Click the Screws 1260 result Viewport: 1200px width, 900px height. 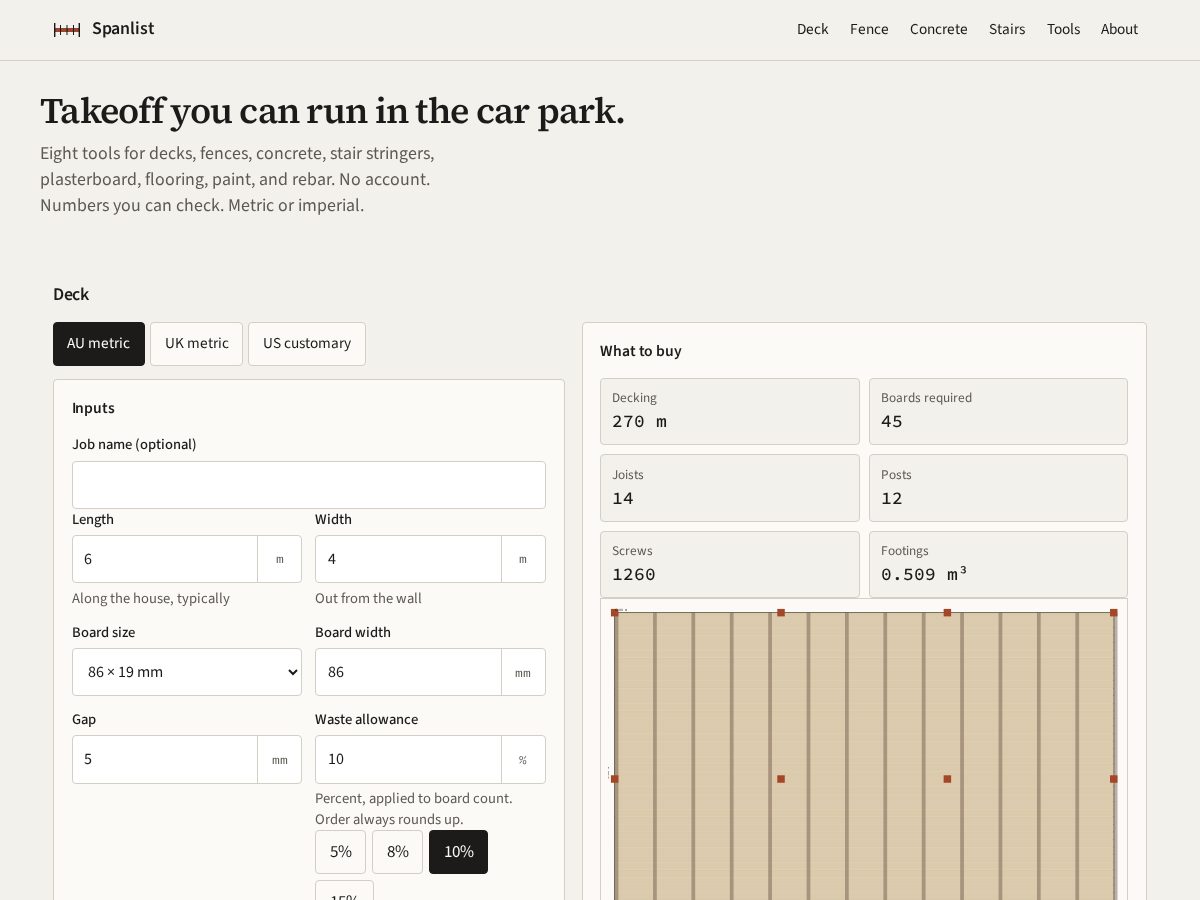[x=730, y=564]
